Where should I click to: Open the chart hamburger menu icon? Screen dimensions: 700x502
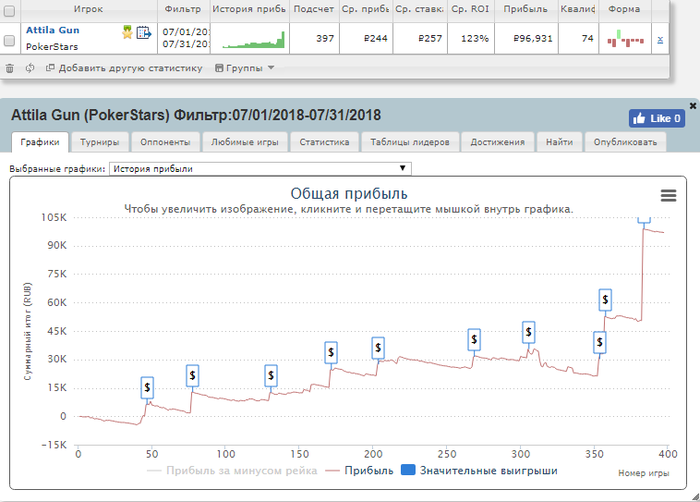pos(668,195)
